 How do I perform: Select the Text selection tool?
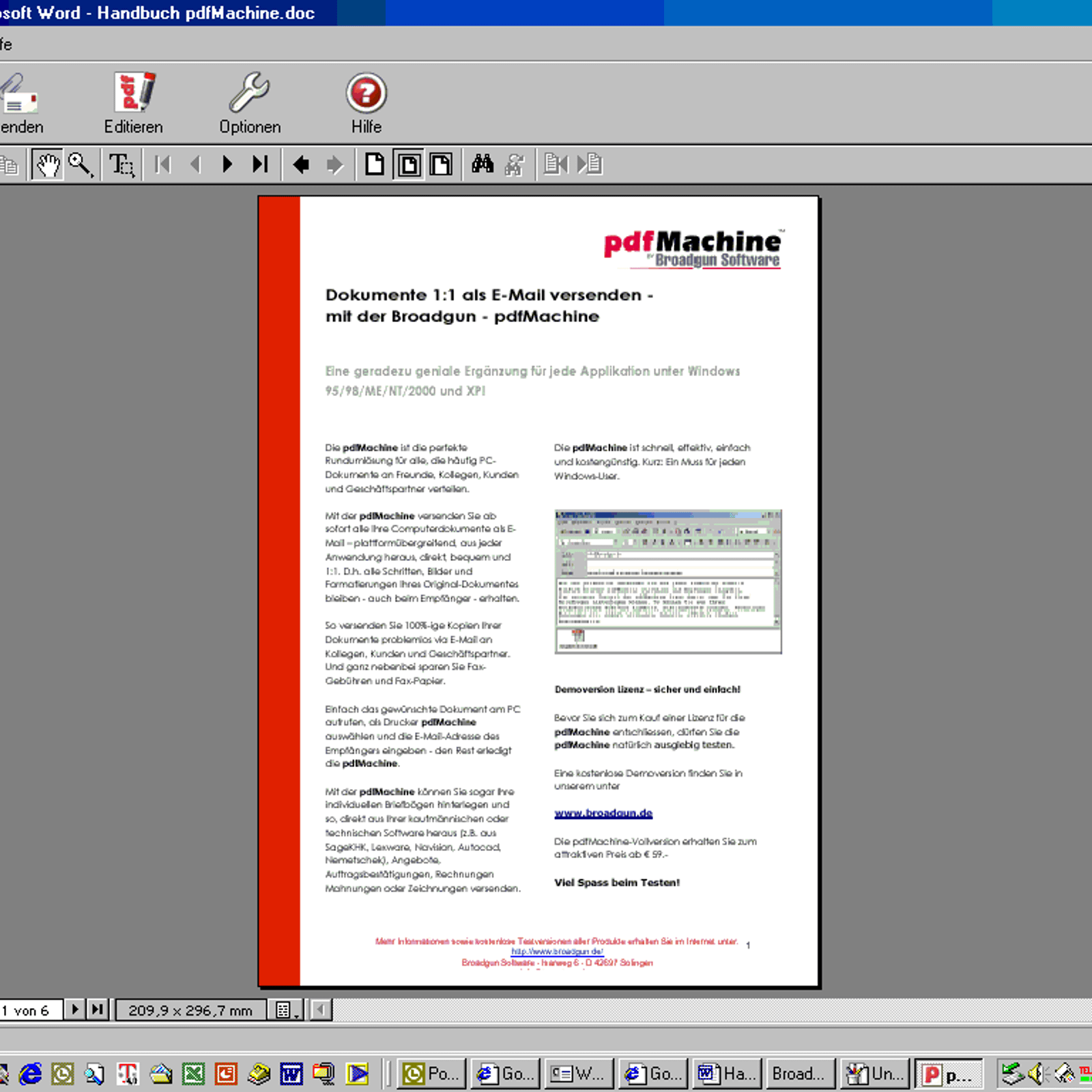click(x=122, y=164)
